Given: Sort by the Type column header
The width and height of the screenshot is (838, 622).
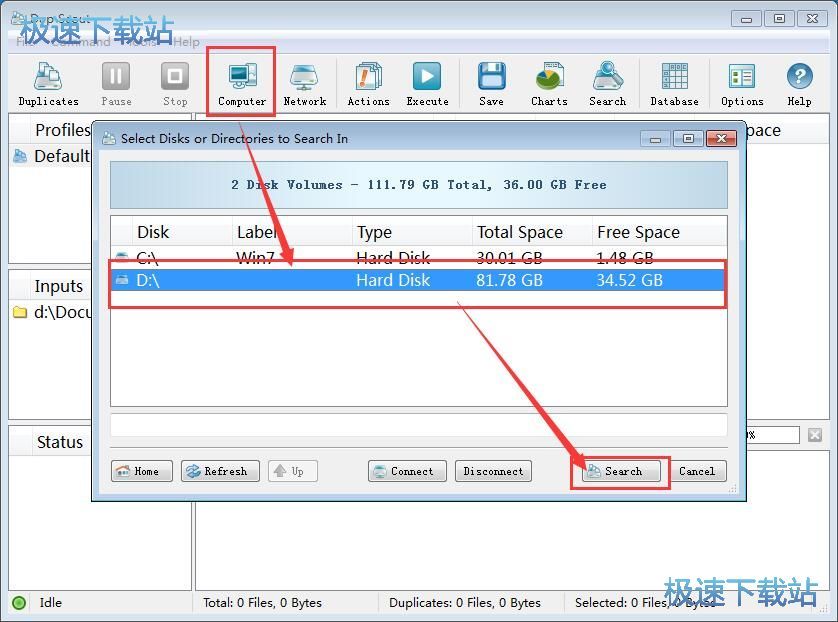Looking at the screenshot, I should coord(413,232).
